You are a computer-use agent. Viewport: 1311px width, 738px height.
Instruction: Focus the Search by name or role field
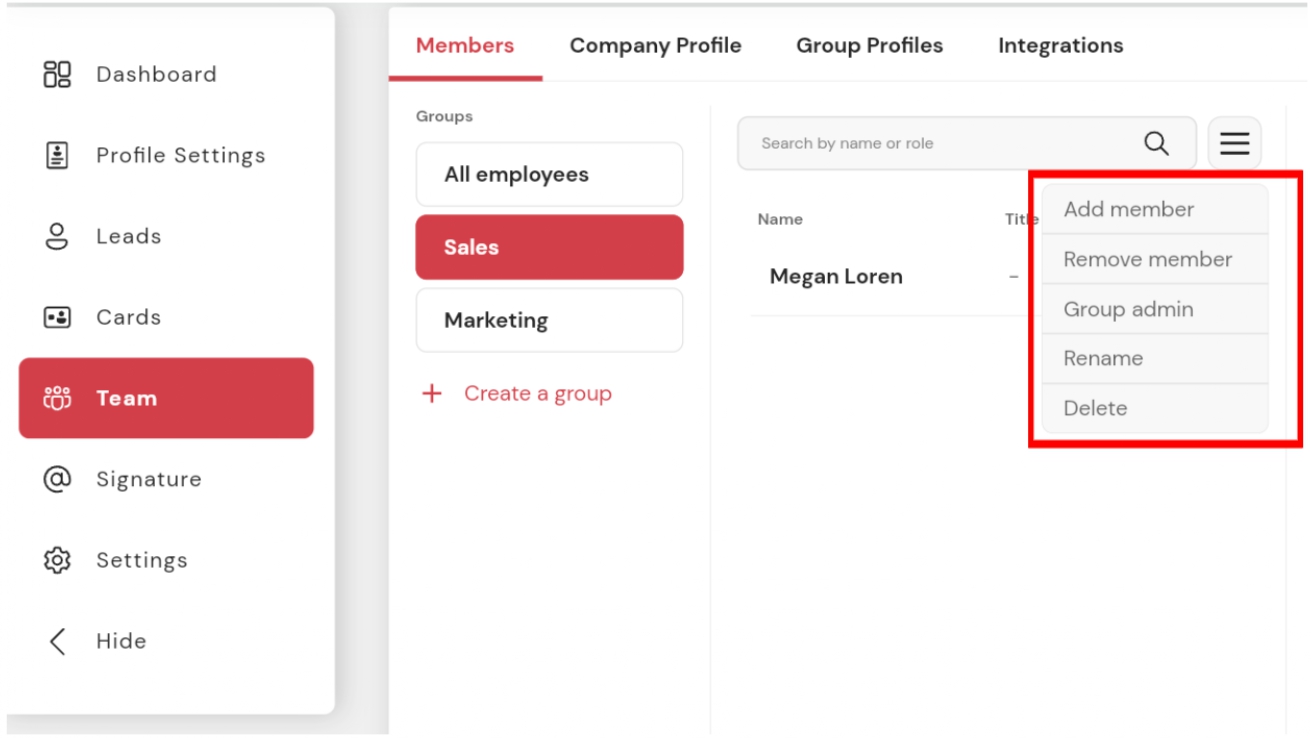coord(966,143)
